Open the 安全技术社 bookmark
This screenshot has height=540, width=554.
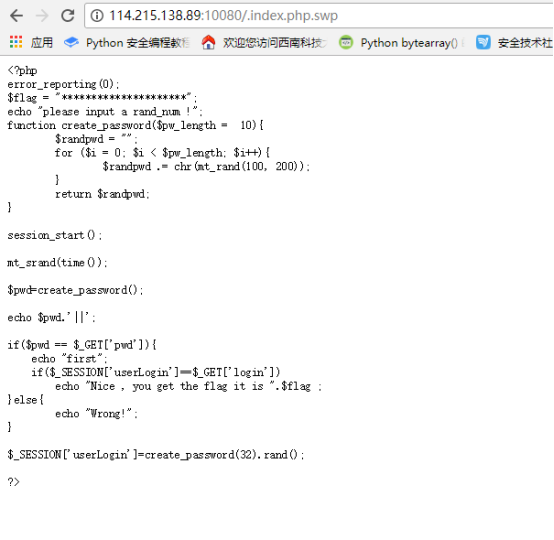click(525, 43)
